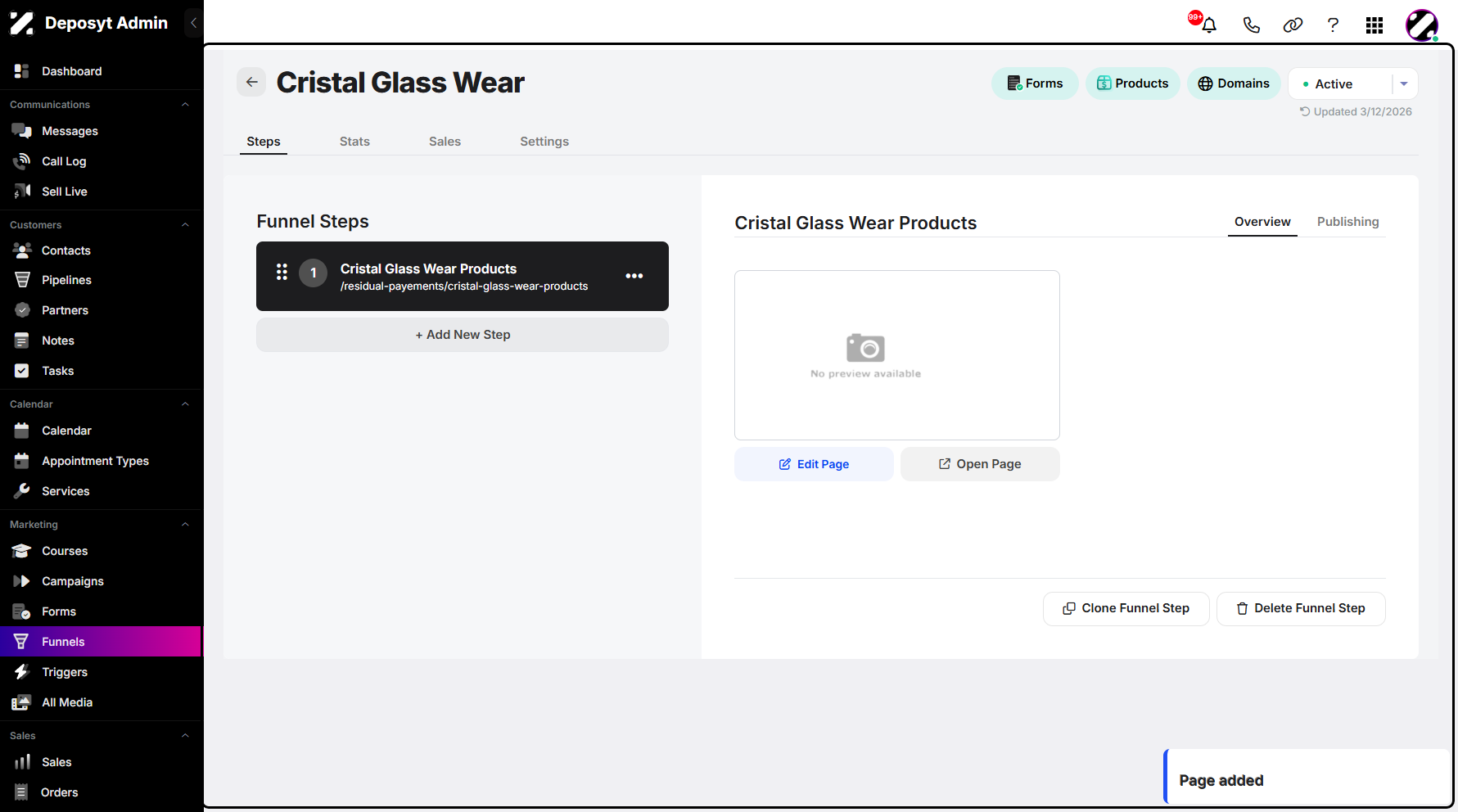Collapse the sidebar using the chevron
The width and height of the screenshot is (1458, 812).
tap(193, 23)
